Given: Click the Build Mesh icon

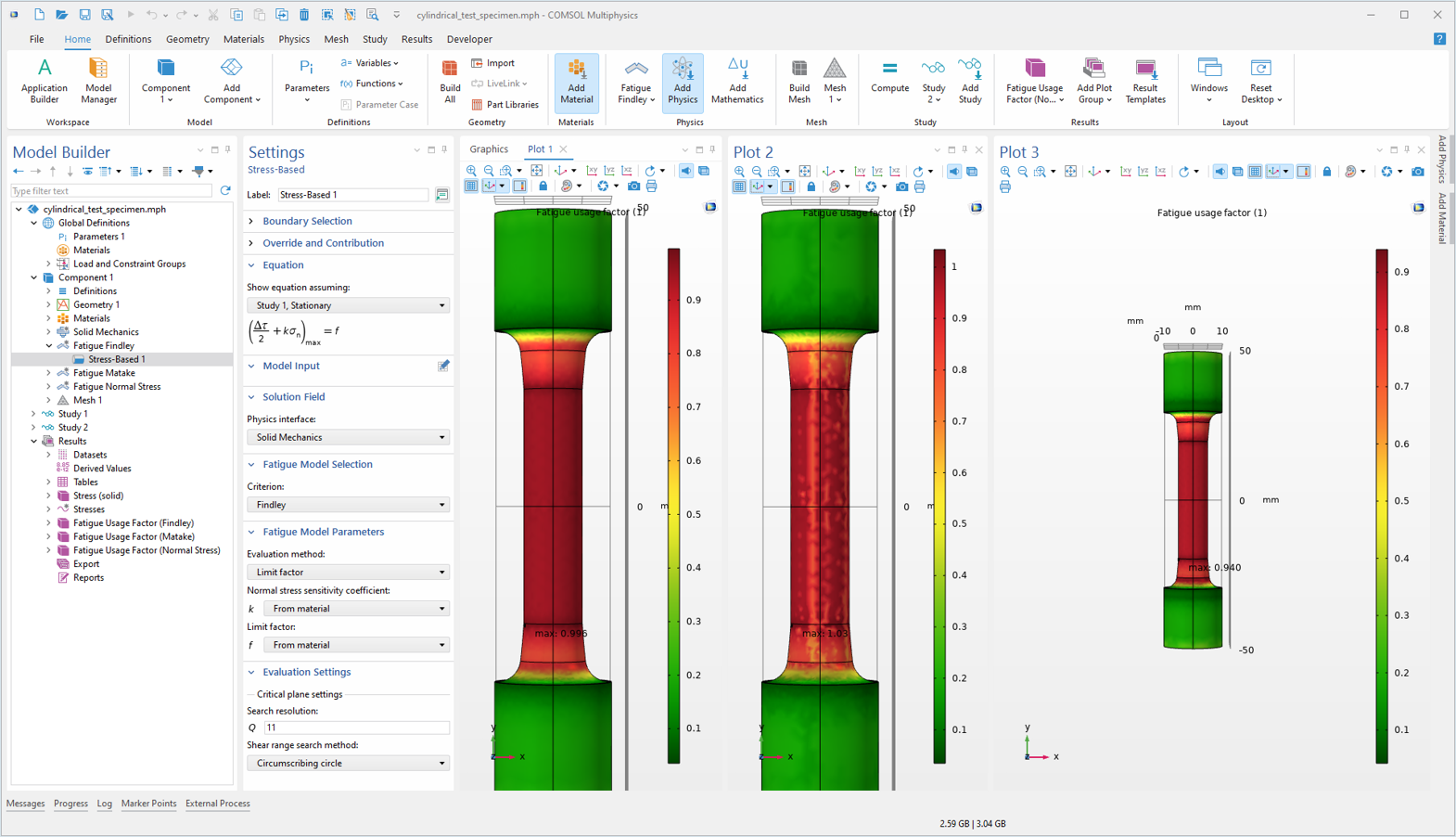Looking at the screenshot, I should [x=798, y=81].
